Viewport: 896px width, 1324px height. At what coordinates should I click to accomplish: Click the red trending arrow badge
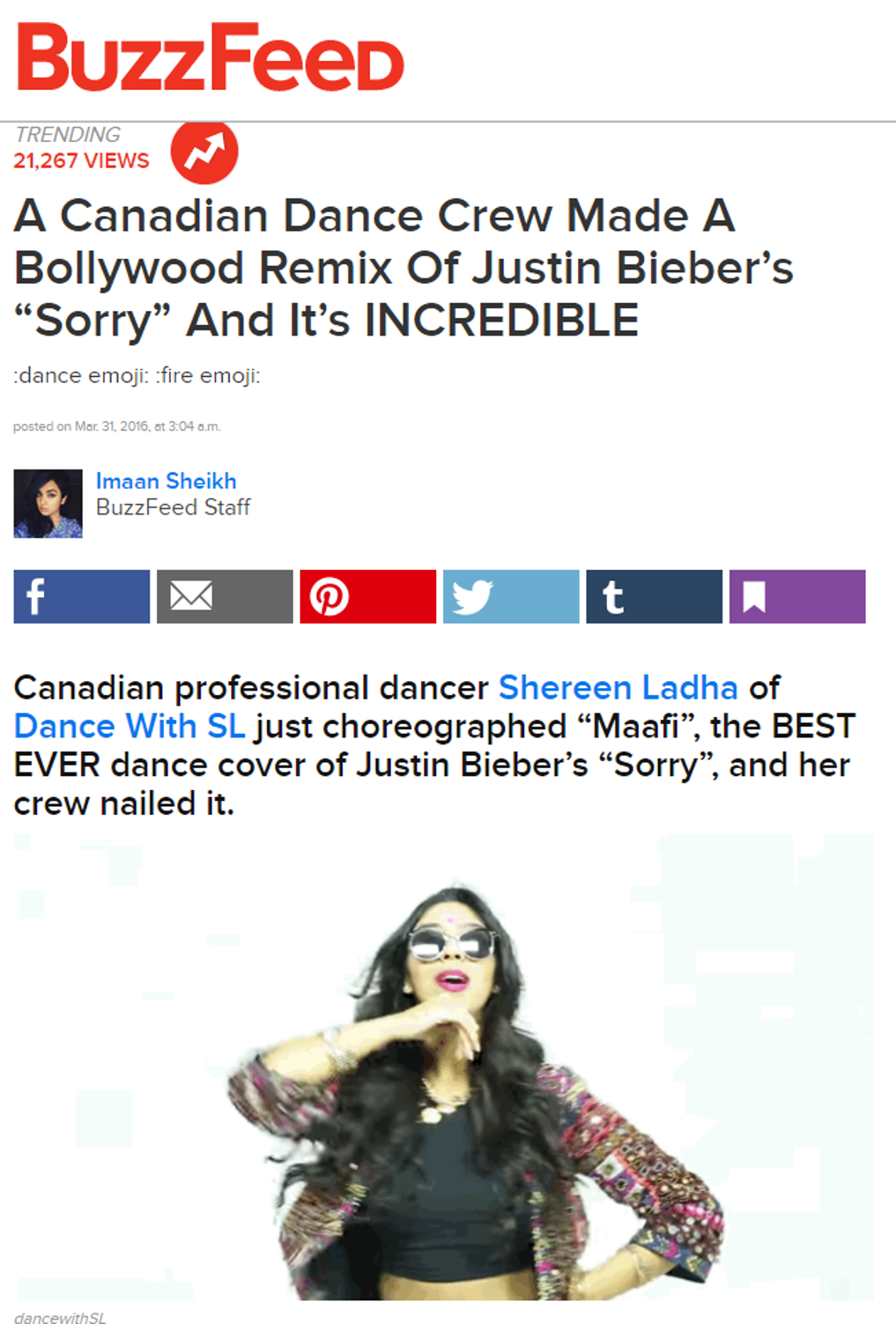tap(204, 152)
